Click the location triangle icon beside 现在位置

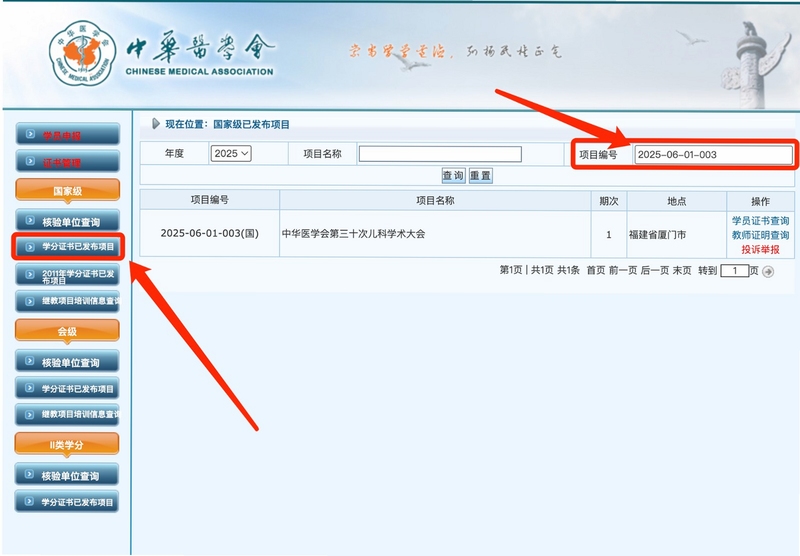(x=156, y=123)
